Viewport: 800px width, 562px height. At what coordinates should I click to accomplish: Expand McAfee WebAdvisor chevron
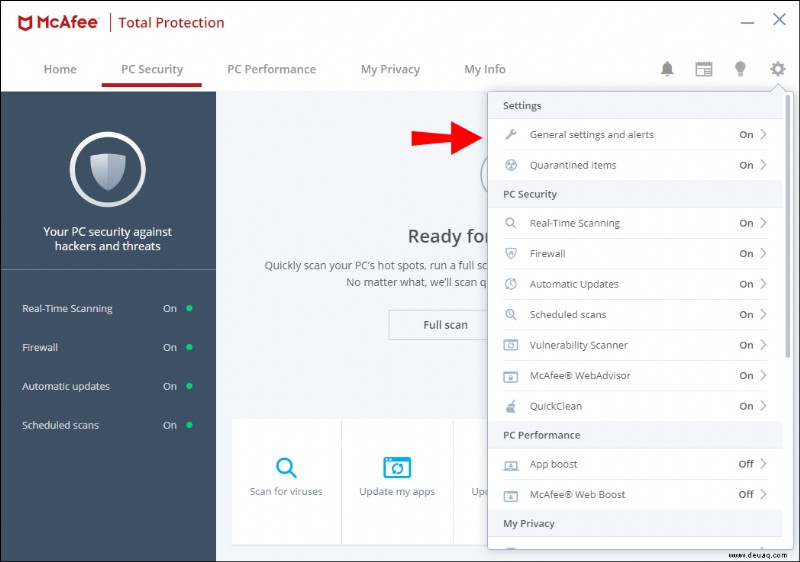tap(763, 376)
